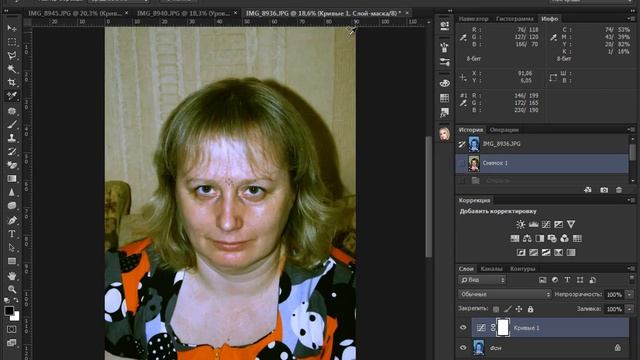The height and width of the screenshot is (360, 640).
Task: Select the Gradient tool
Action: tap(12, 178)
